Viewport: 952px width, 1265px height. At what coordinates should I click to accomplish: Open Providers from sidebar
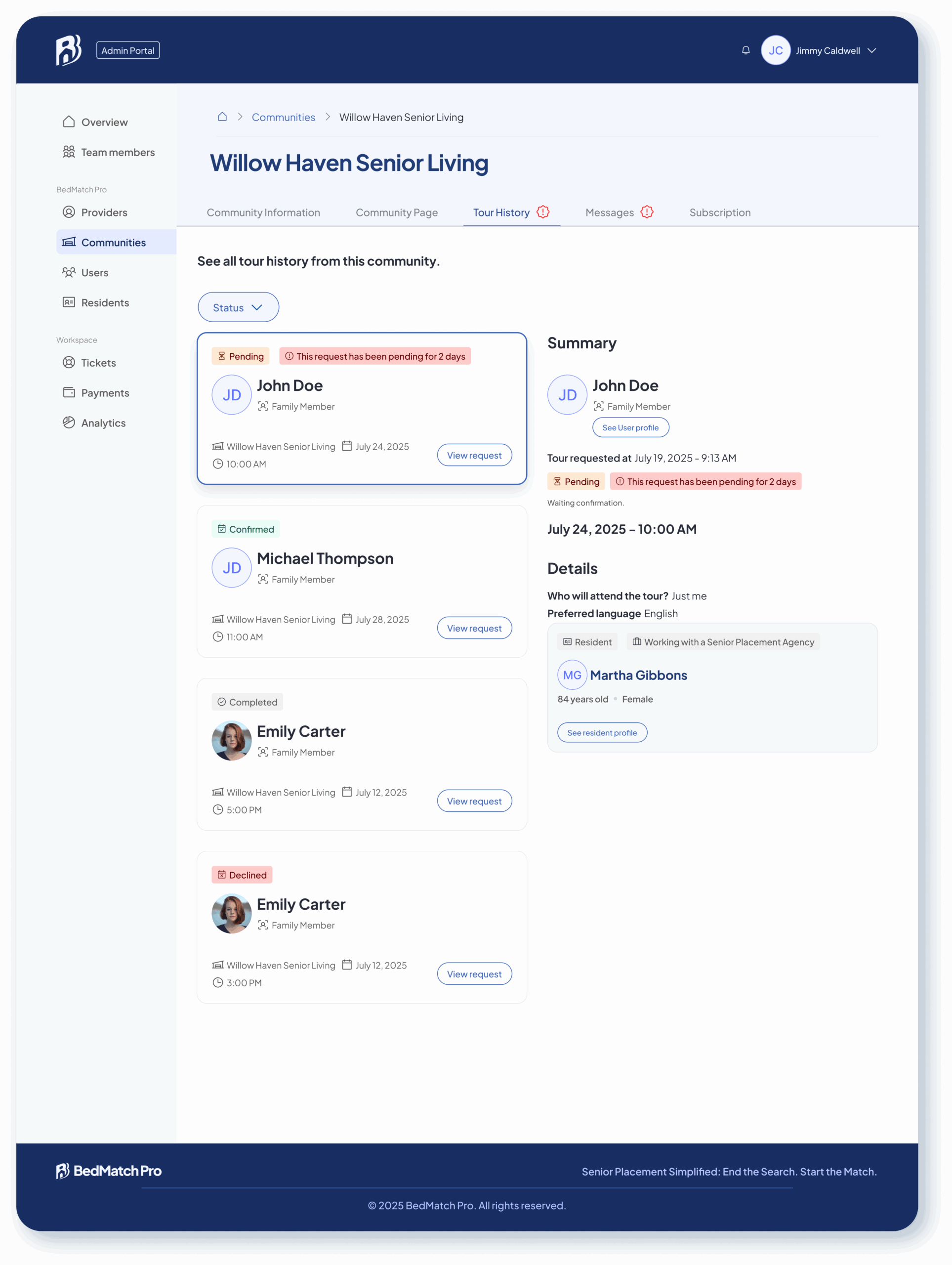click(103, 212)
